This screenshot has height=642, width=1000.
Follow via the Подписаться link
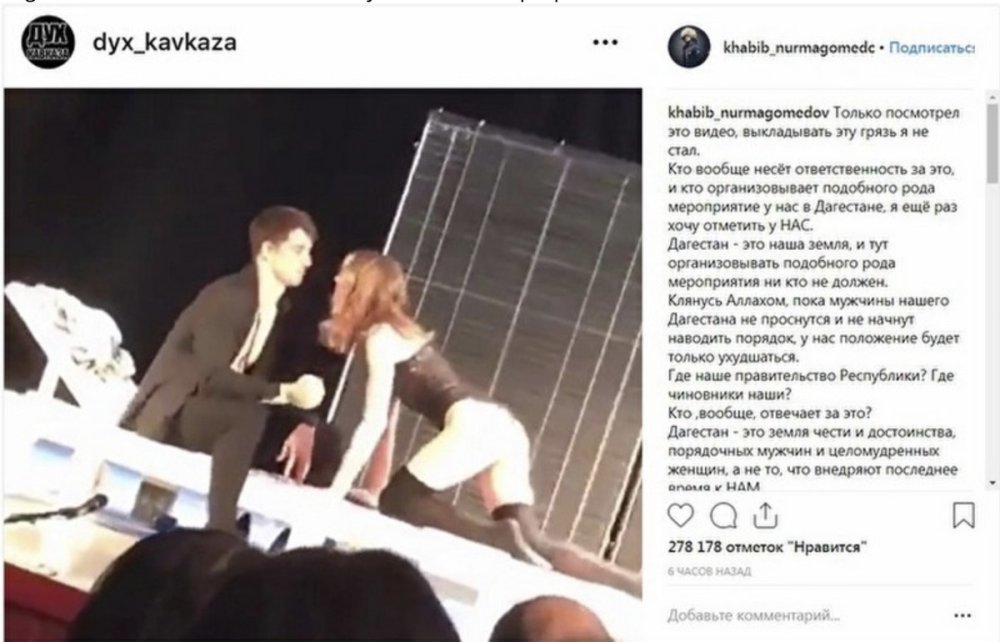pos(931,48)
